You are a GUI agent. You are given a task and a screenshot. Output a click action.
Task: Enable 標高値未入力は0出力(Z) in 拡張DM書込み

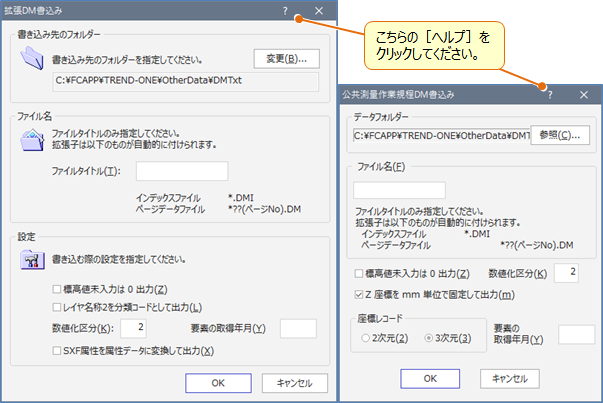coord(57,289)
